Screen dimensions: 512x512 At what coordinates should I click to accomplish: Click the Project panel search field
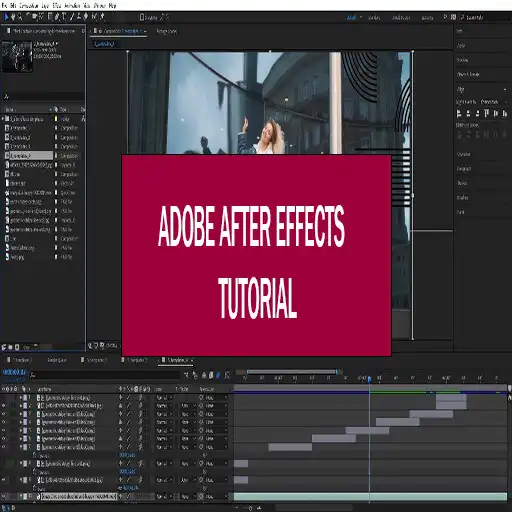coord(43,96)
